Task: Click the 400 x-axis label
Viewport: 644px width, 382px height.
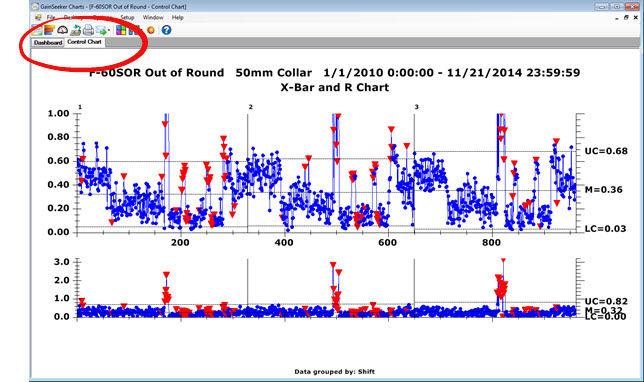Action: point(284,242)
